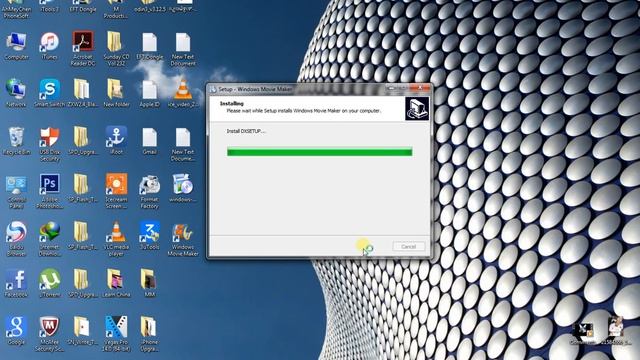Click the installer computer image in Setup header

[417, 109]
